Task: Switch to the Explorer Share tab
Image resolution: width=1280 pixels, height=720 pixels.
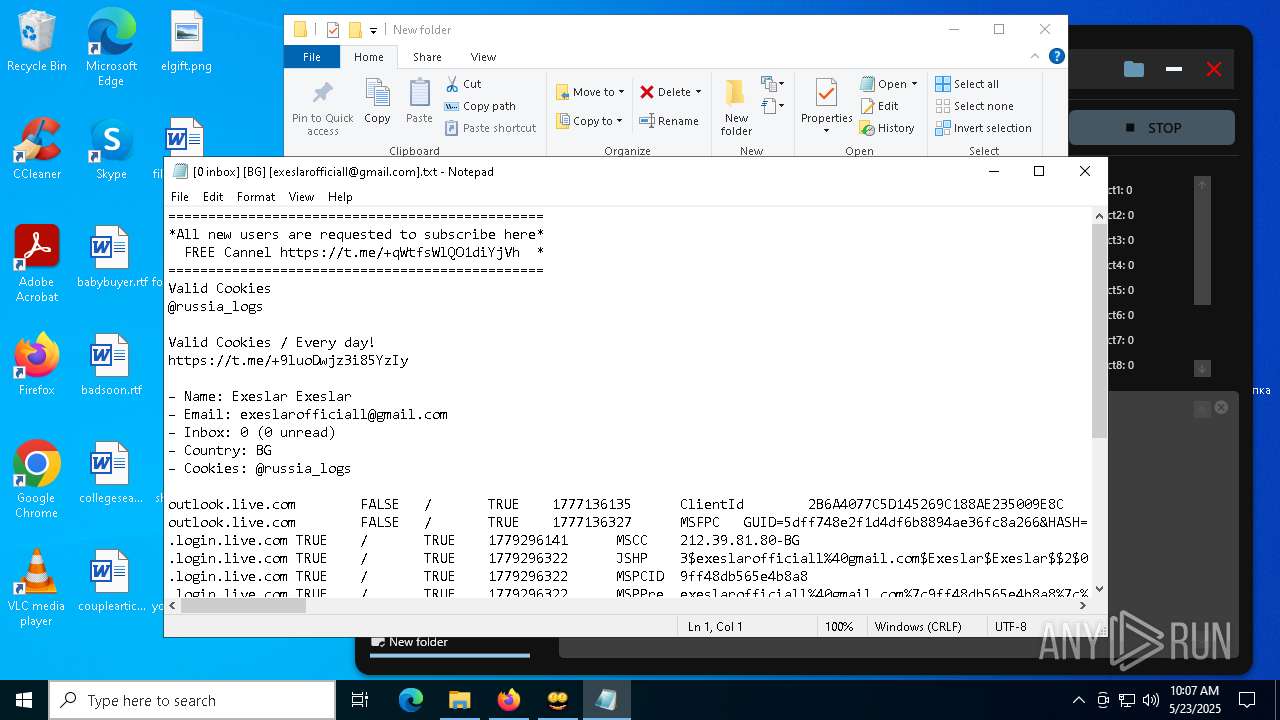Action: [x=427, y=57]
